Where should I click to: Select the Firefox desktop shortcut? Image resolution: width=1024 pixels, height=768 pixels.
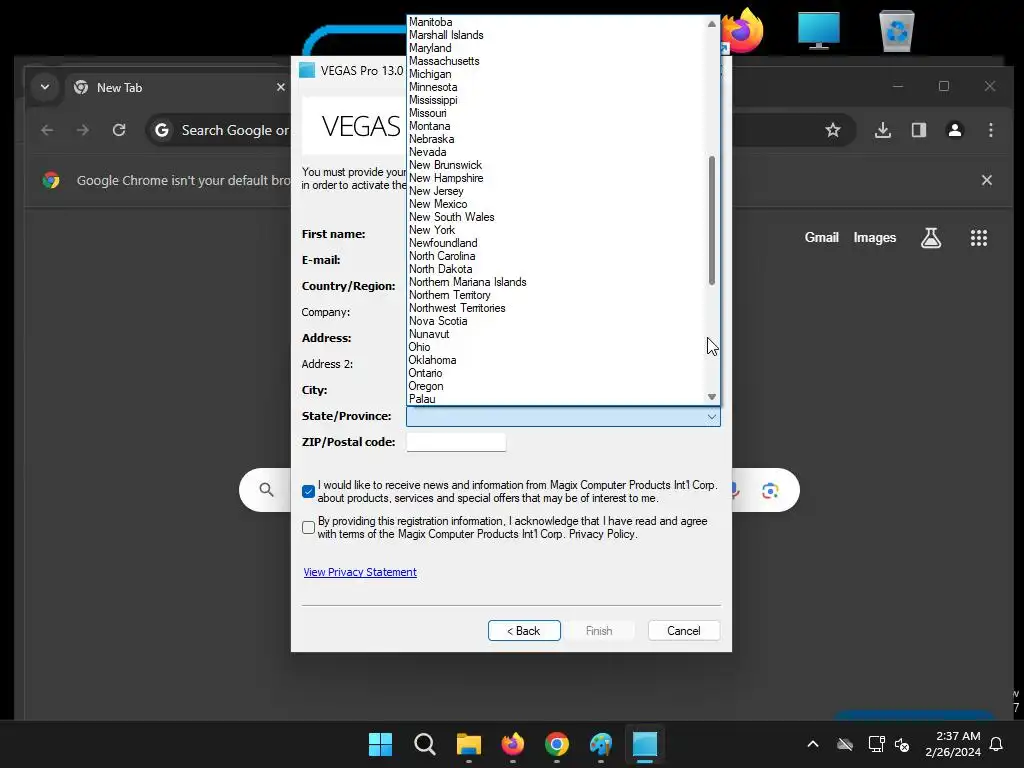click(x=743, y=31)
